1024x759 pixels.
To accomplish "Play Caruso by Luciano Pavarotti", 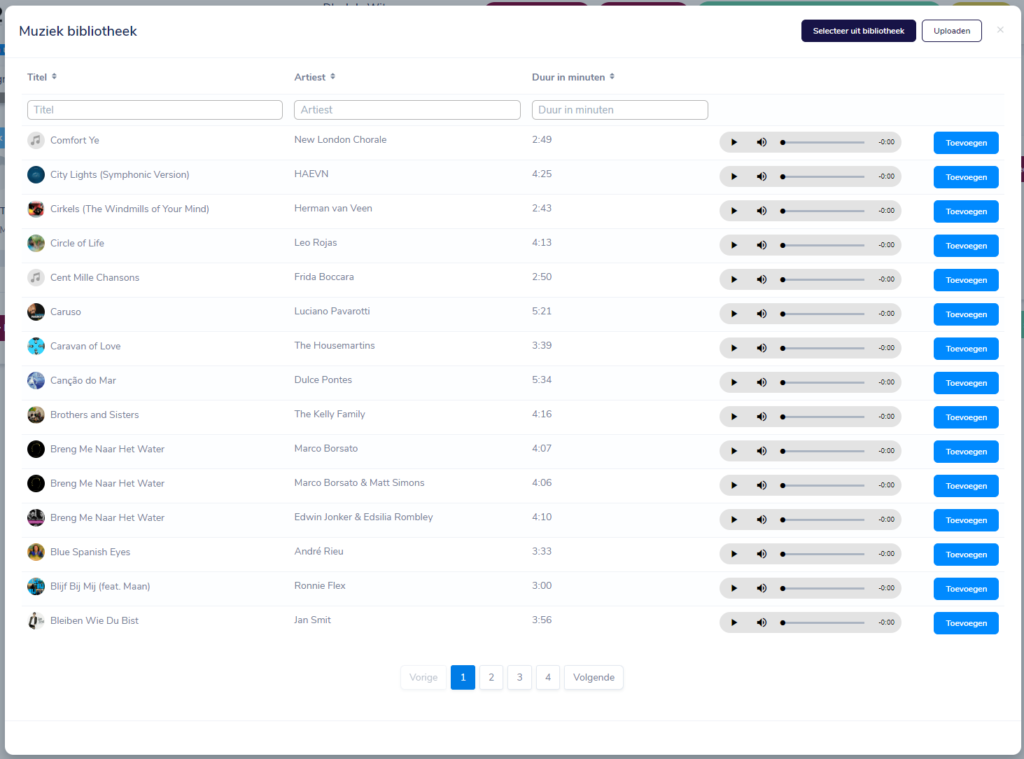I will click(x=734, y=313).
